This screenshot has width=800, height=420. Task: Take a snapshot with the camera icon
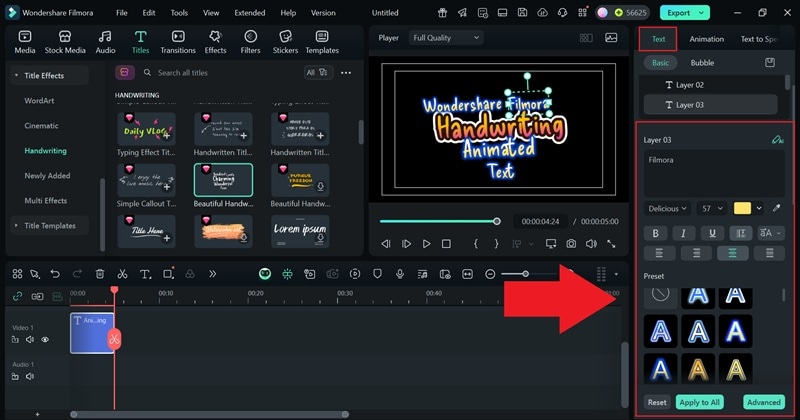(571, 244)
